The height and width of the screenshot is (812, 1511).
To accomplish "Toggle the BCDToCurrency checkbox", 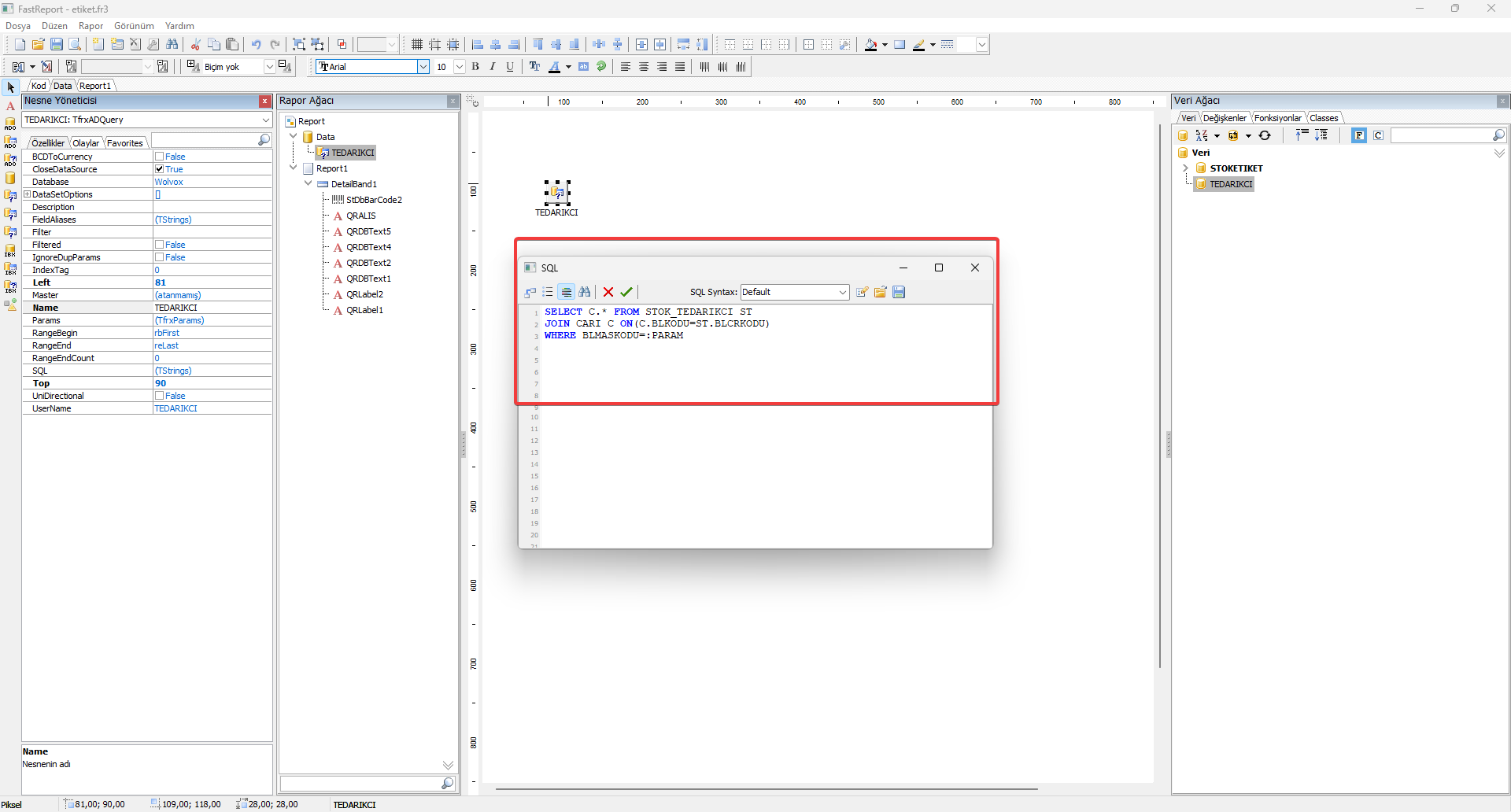I will [160, 157].
